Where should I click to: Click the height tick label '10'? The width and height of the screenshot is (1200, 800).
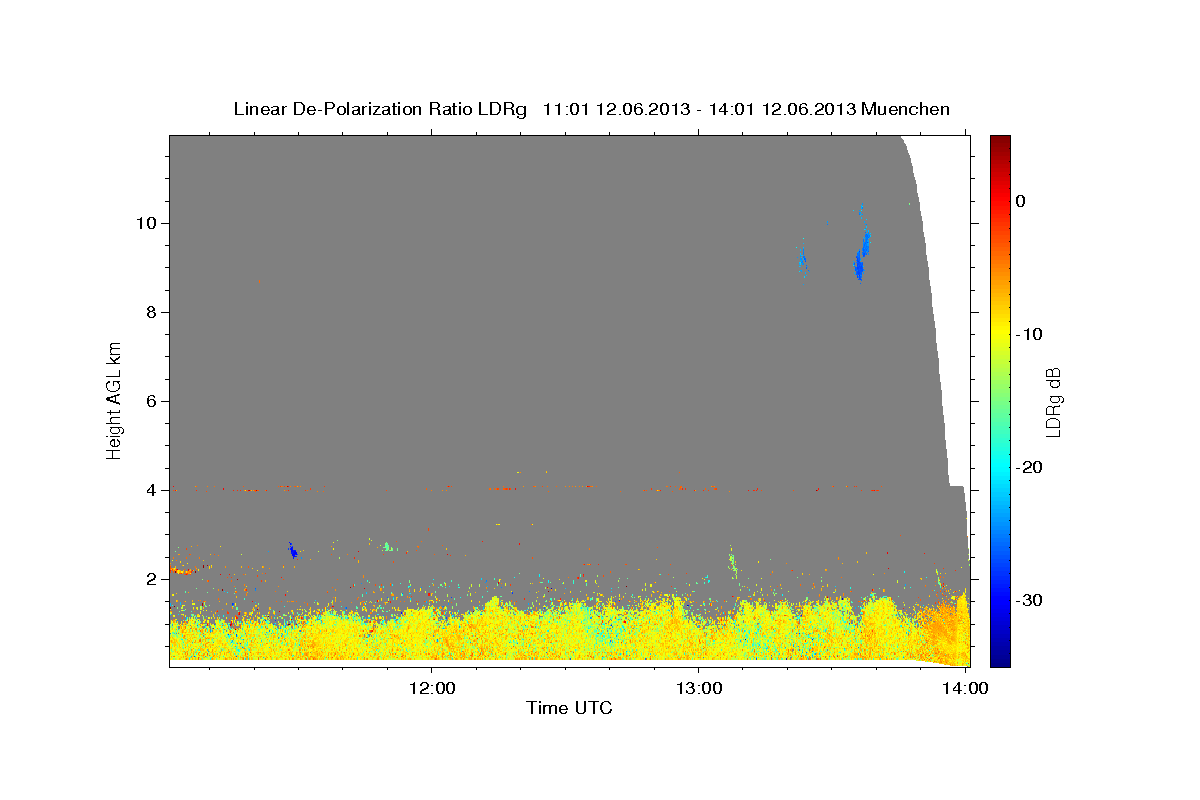(x=149, y=223)
